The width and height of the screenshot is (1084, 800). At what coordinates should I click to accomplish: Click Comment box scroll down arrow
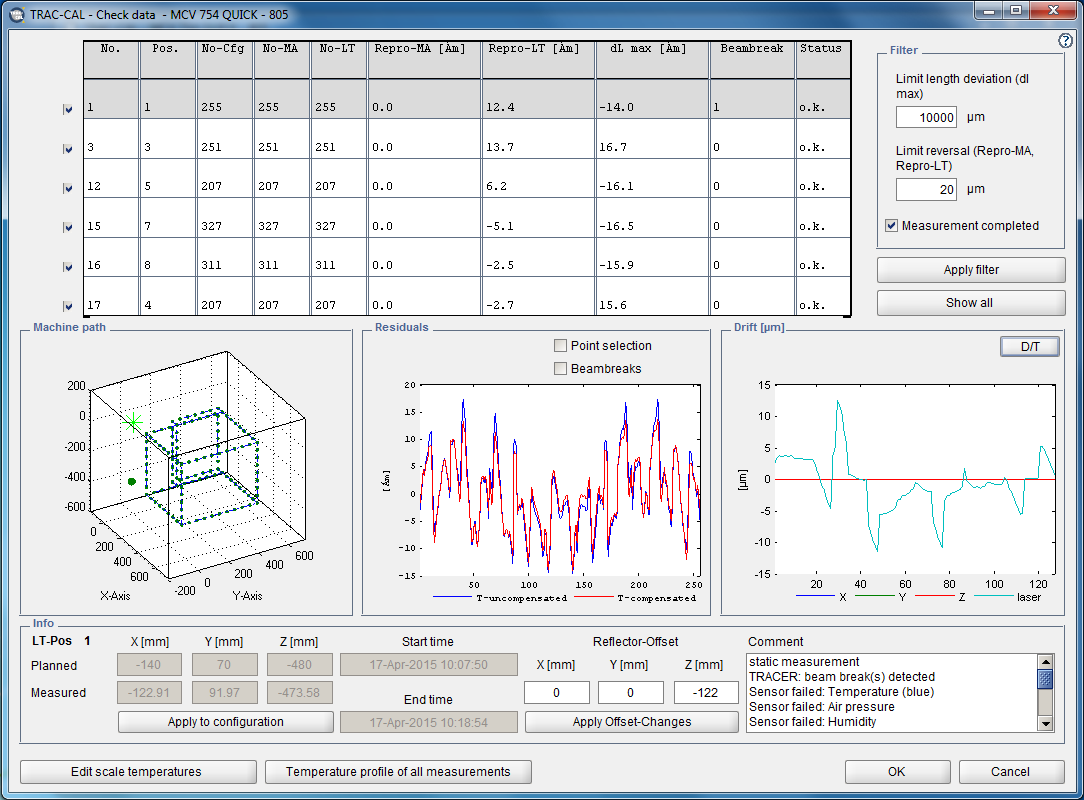point(1046,724)
